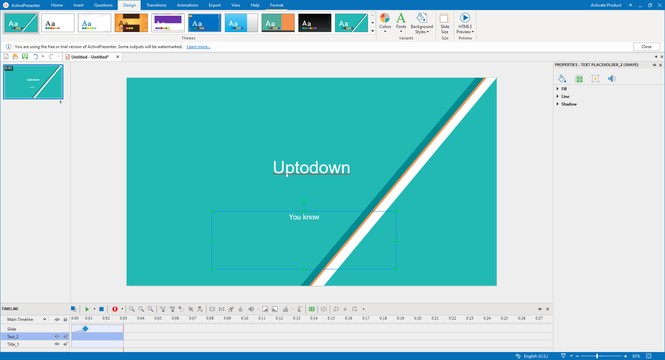Expand the Fill section in Properties
665x360 pixels.
pyautogui.click(x=562, y=89)
